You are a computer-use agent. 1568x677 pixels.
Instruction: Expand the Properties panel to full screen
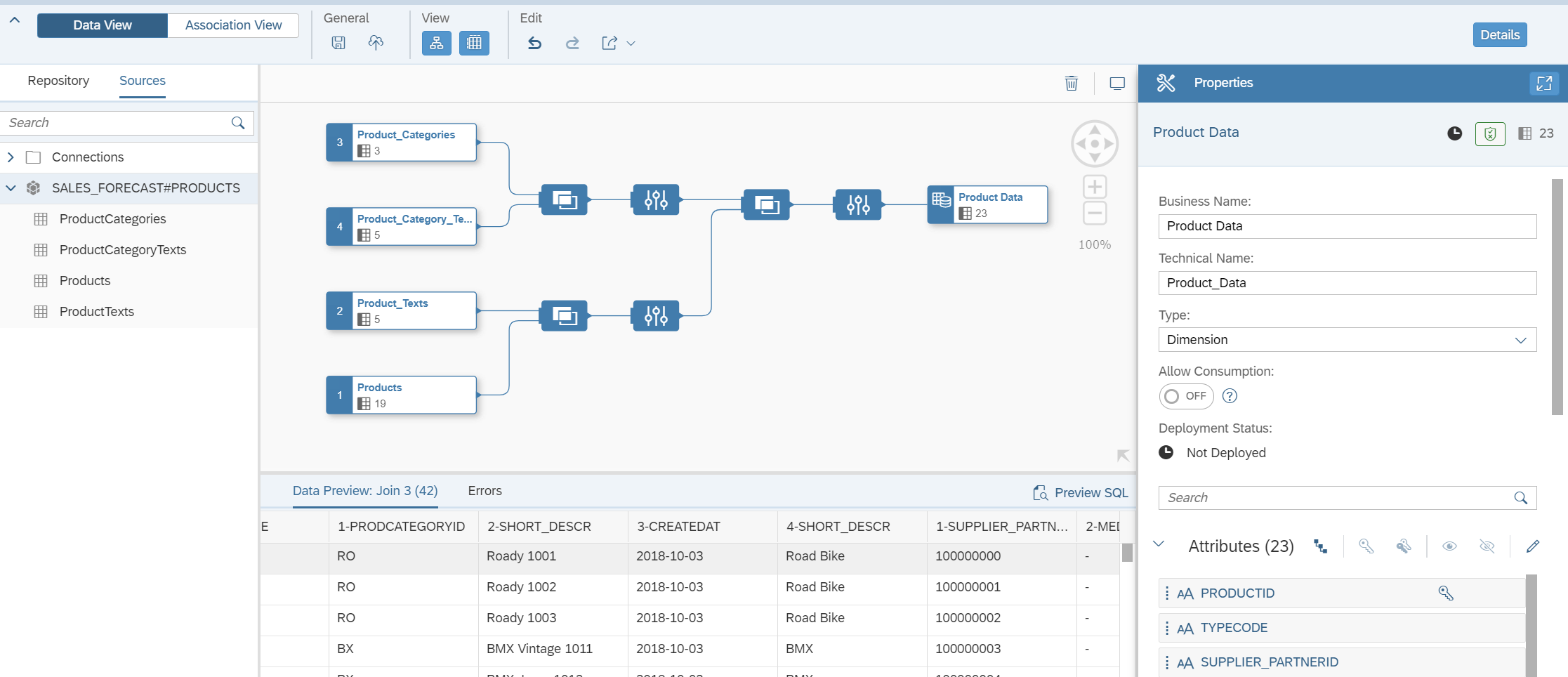(x=1543, y=84)
